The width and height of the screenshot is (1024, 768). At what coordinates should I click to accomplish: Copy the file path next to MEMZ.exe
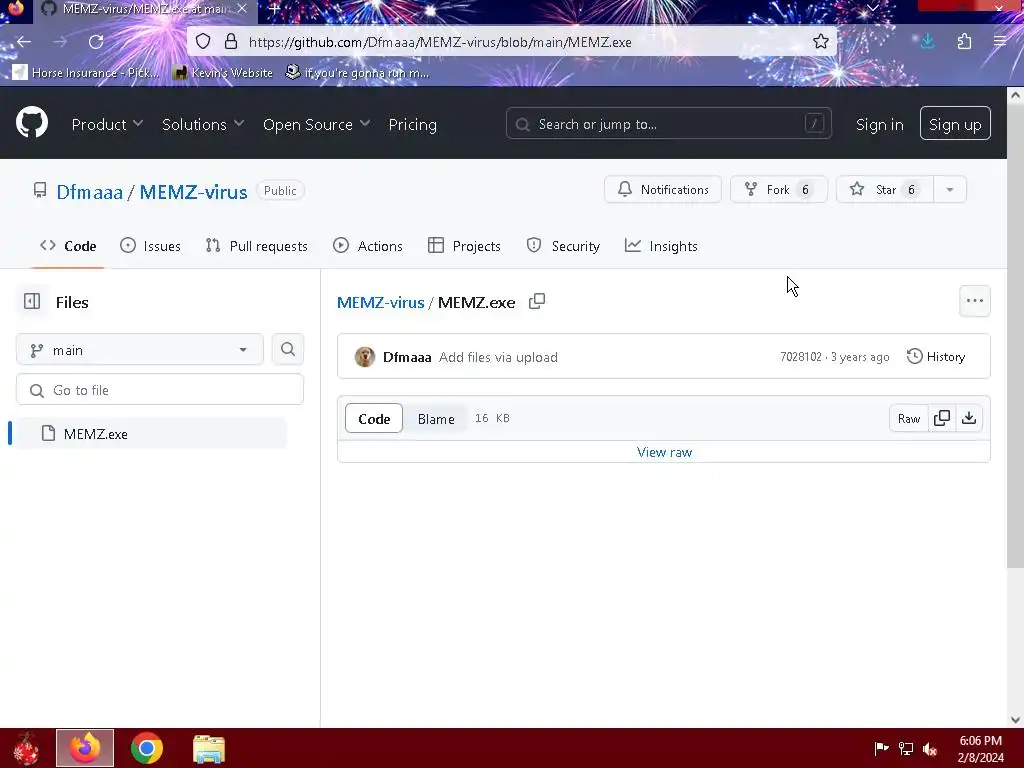click(537, 301)
